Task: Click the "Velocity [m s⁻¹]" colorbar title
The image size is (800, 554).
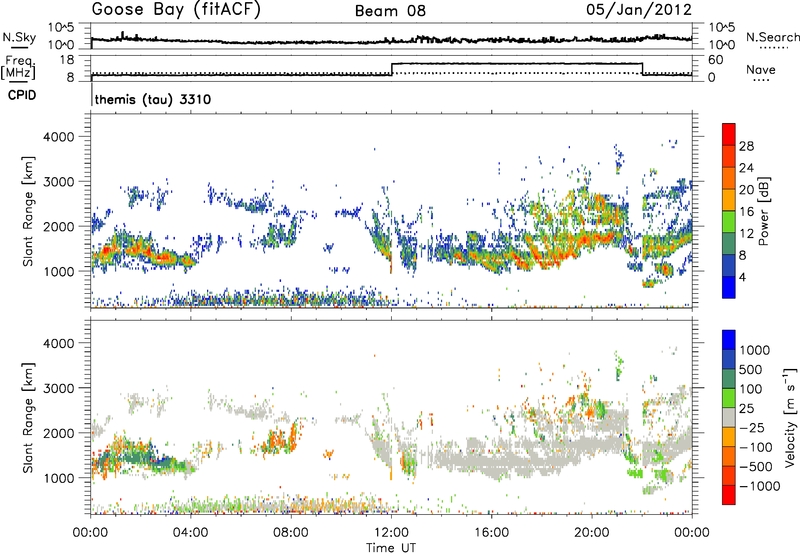Action: [790, 417]
